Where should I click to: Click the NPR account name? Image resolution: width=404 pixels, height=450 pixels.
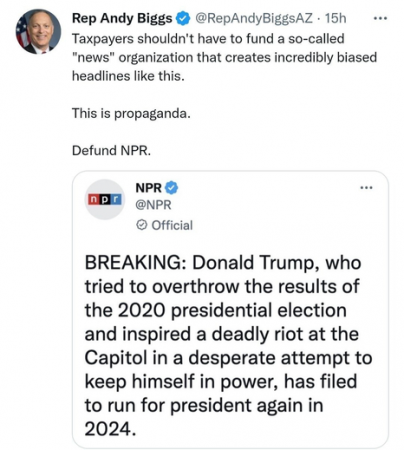pos(148,188)
